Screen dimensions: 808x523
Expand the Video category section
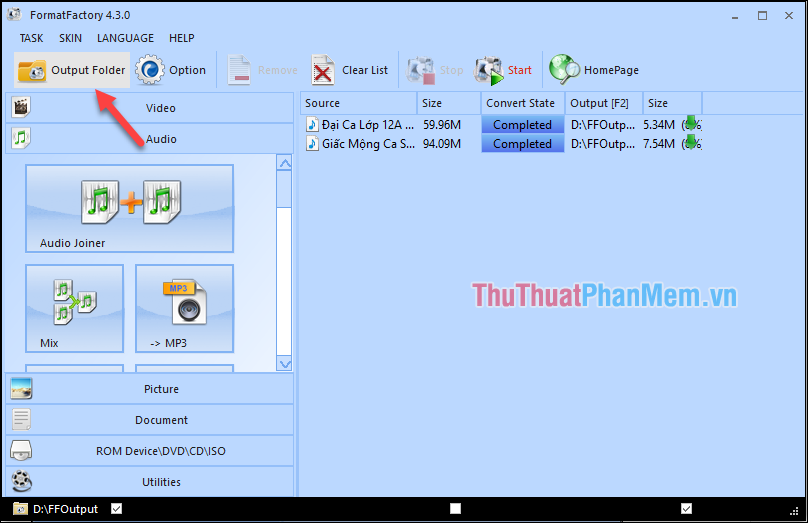(150, 108)
